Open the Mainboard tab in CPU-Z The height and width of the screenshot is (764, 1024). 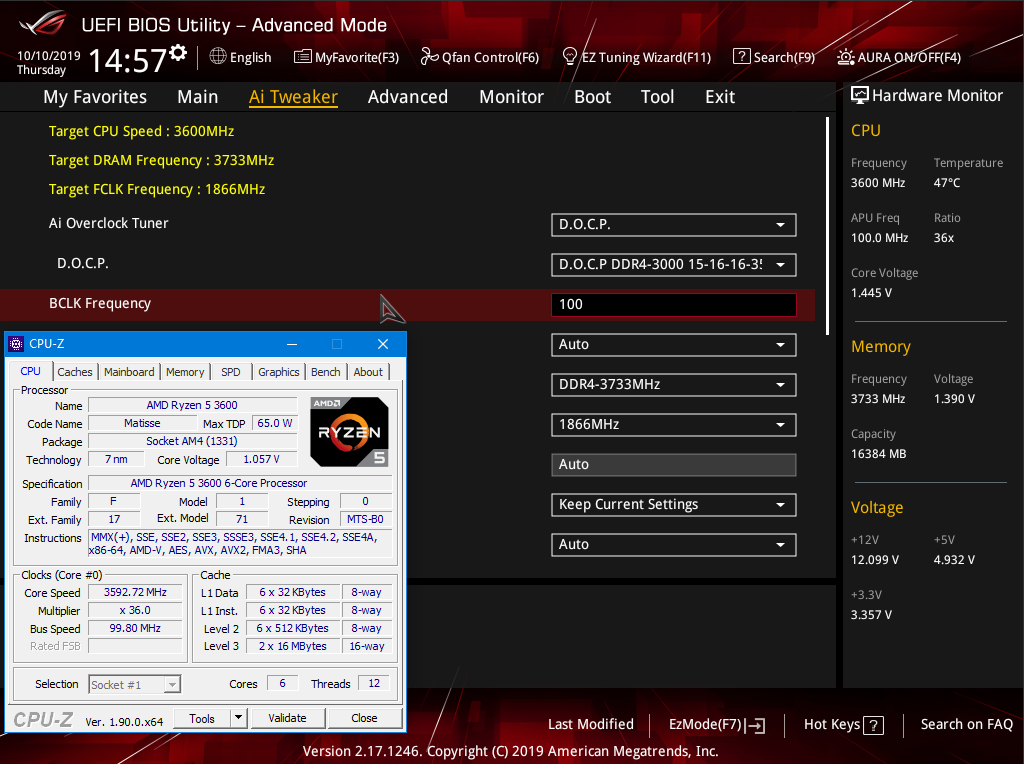point(129,372)
